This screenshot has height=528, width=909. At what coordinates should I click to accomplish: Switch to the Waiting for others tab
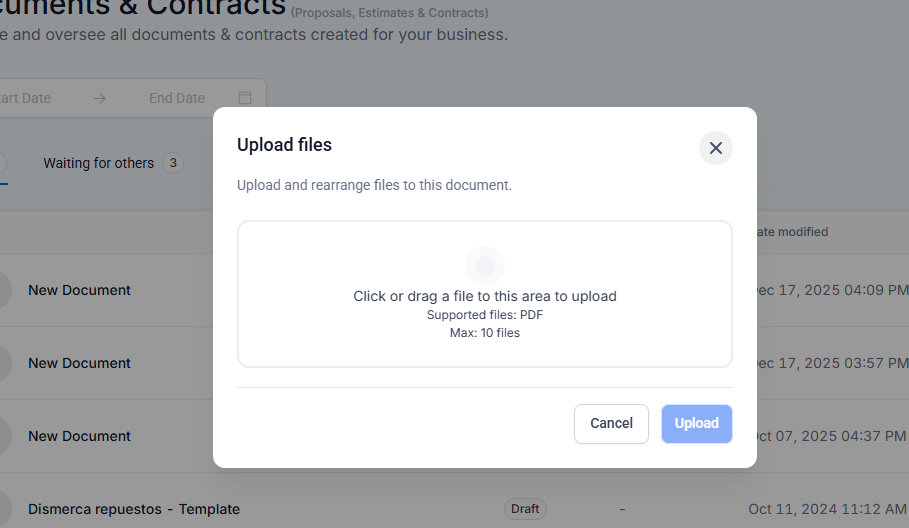coord(98,163)
